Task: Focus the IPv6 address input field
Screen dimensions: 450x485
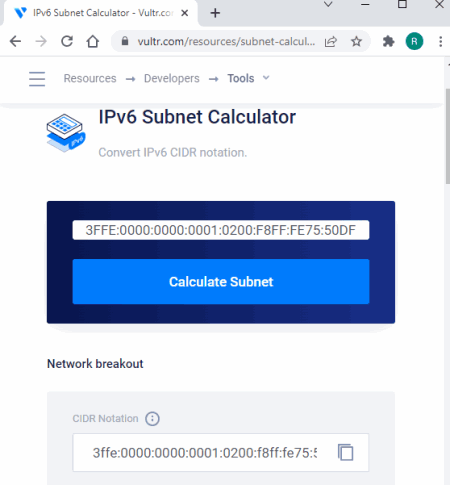Action: tap(221, 230)
